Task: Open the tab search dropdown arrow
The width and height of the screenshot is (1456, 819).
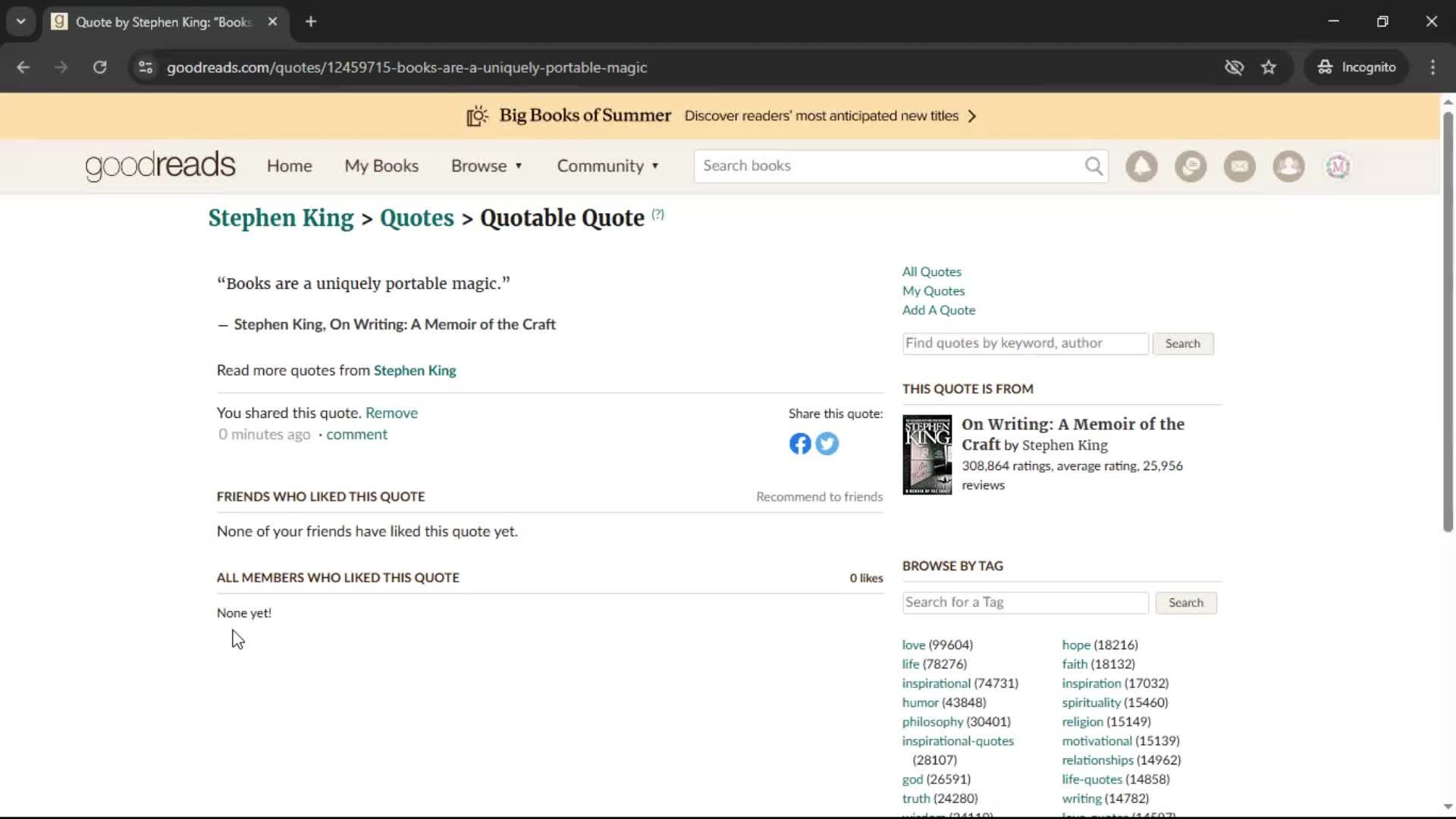Action: point(21,22)
